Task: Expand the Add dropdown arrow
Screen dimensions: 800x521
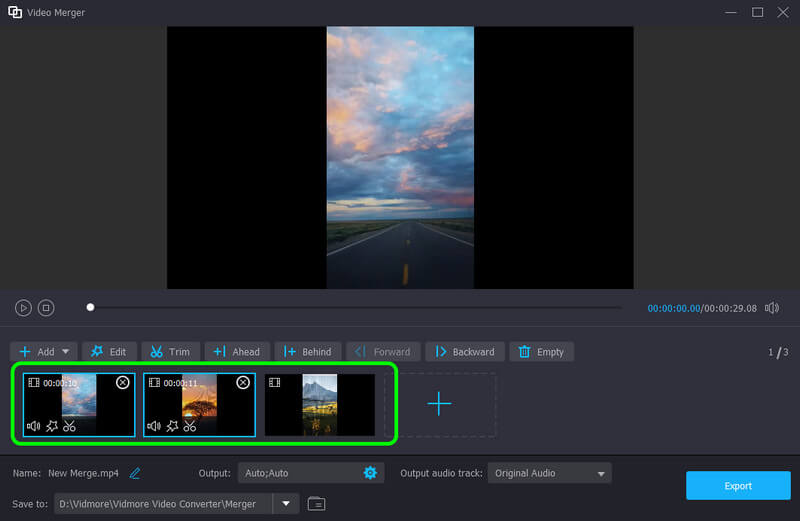Action: pyautogui.click(x=66, y=352)
